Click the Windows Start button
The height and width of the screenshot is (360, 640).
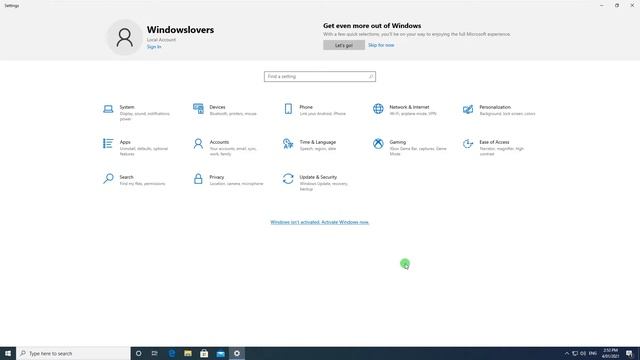coord(8,353)
